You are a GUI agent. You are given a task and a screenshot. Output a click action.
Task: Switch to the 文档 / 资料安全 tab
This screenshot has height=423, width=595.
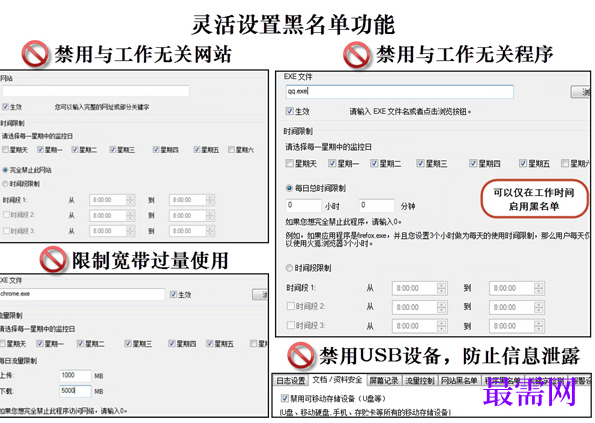[x=337, y=380]
